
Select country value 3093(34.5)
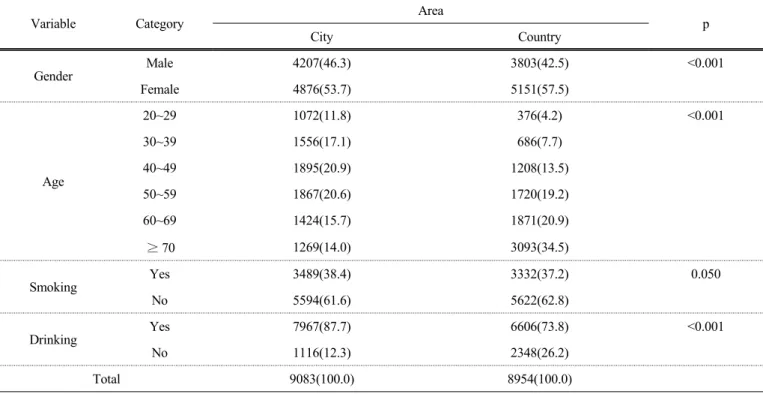point(539,248)
